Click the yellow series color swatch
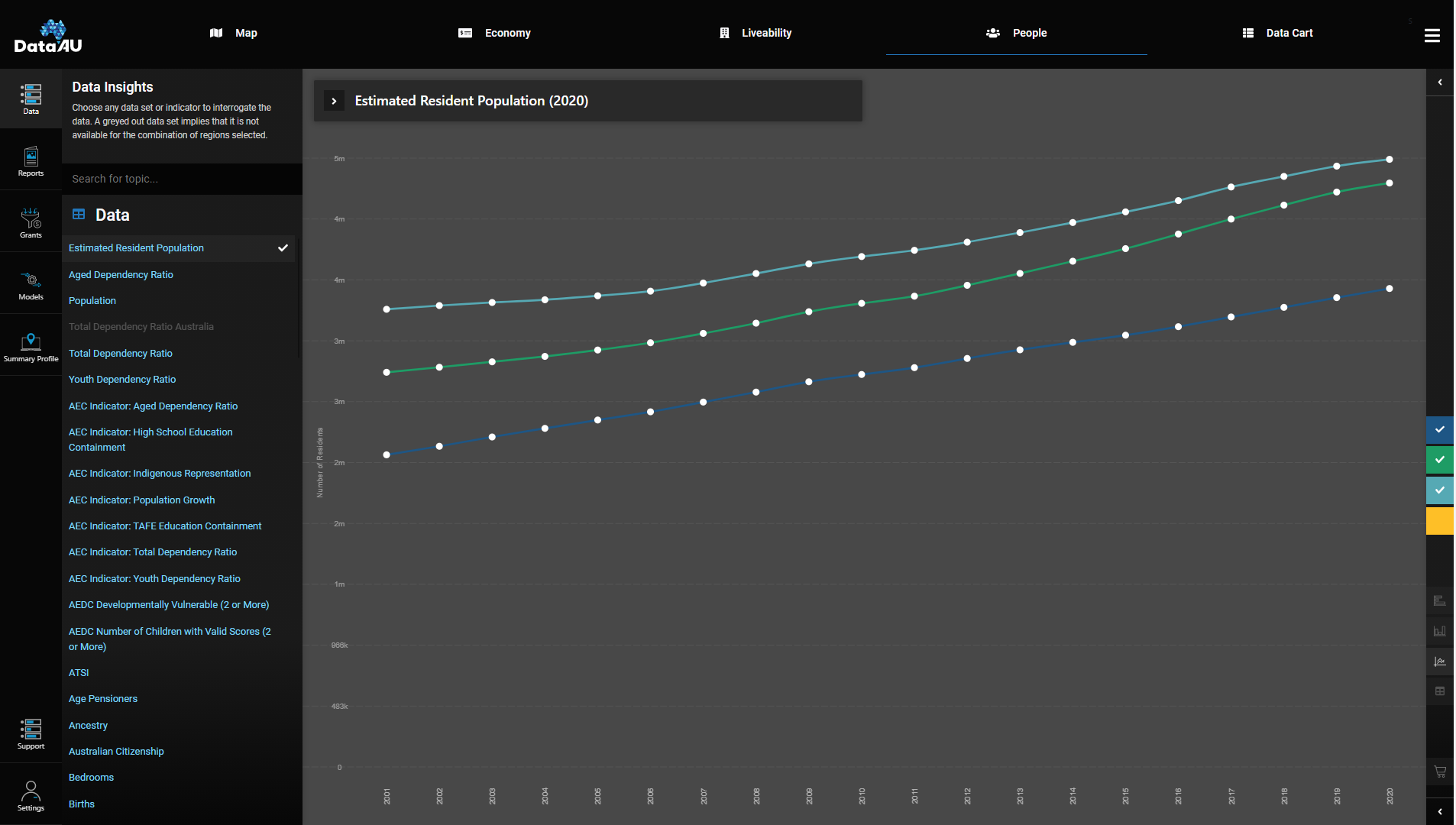 coord(1439,521)
